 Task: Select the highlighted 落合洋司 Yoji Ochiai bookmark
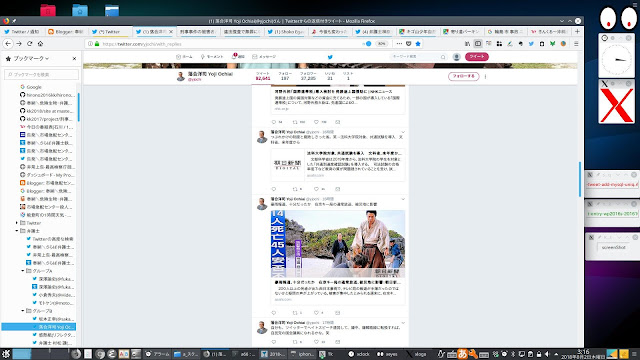click(x=38, y=327)
